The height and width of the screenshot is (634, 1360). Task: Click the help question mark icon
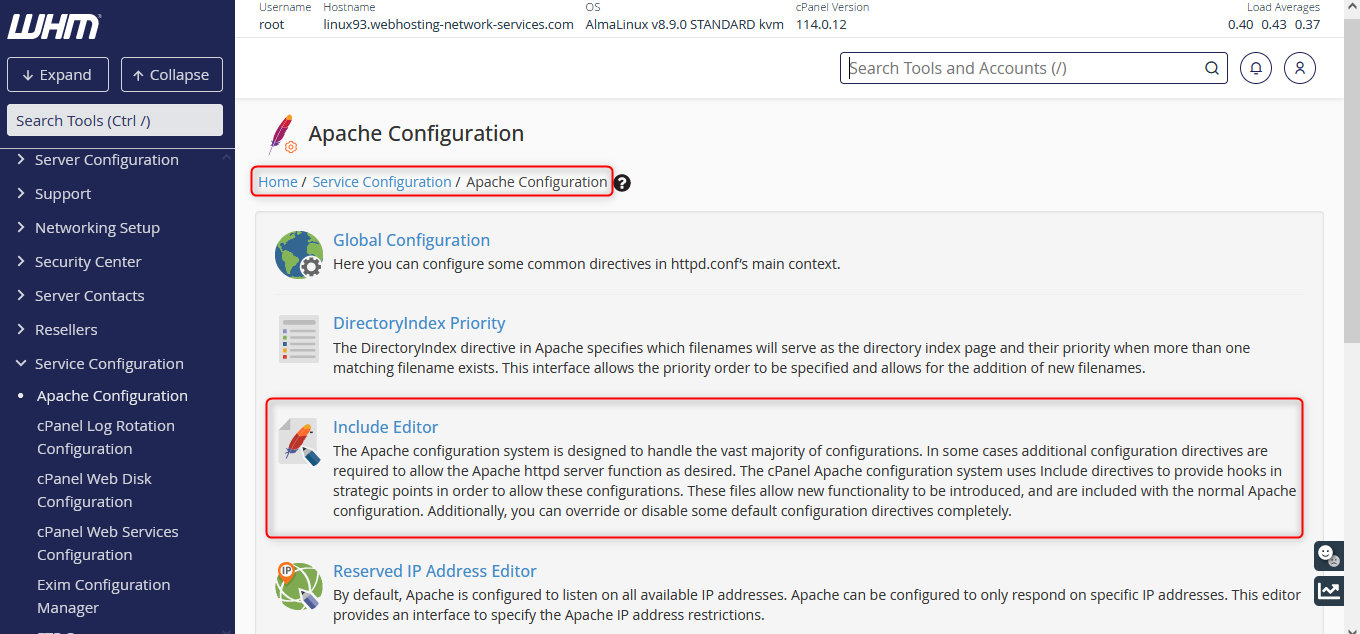click(622, 183)
